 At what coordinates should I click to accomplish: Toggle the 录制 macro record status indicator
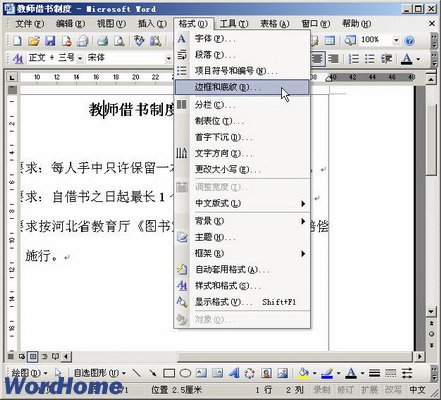[322, 390]
